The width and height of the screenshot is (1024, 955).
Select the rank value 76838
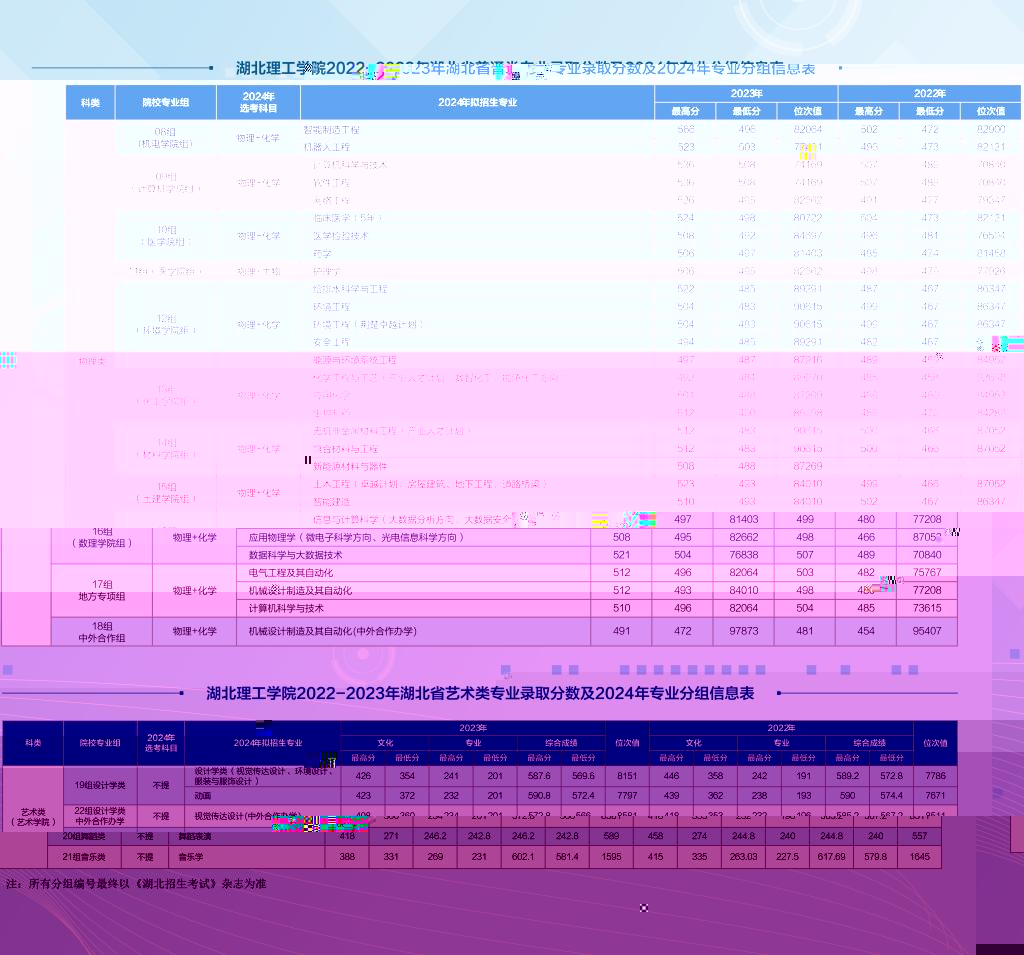coord(744,555)
